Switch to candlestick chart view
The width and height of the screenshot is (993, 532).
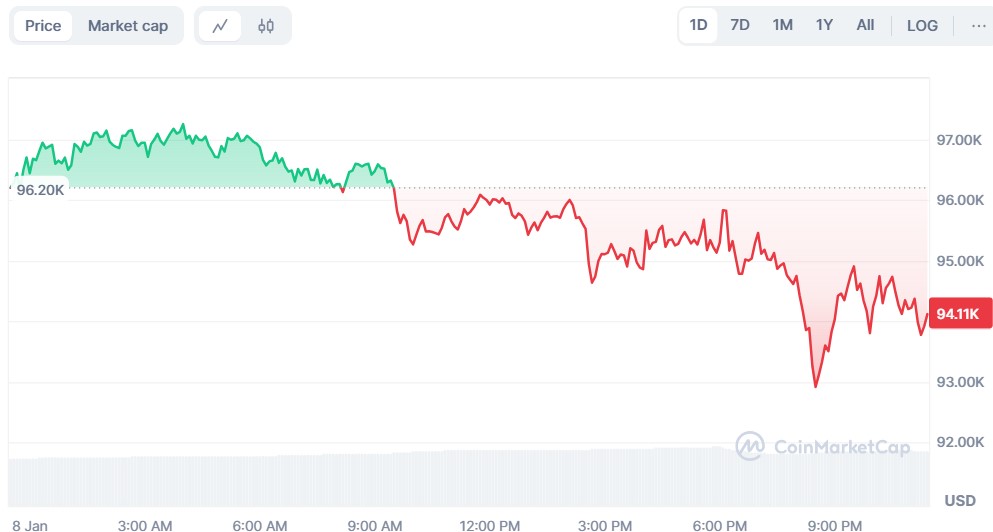[265, 26]
